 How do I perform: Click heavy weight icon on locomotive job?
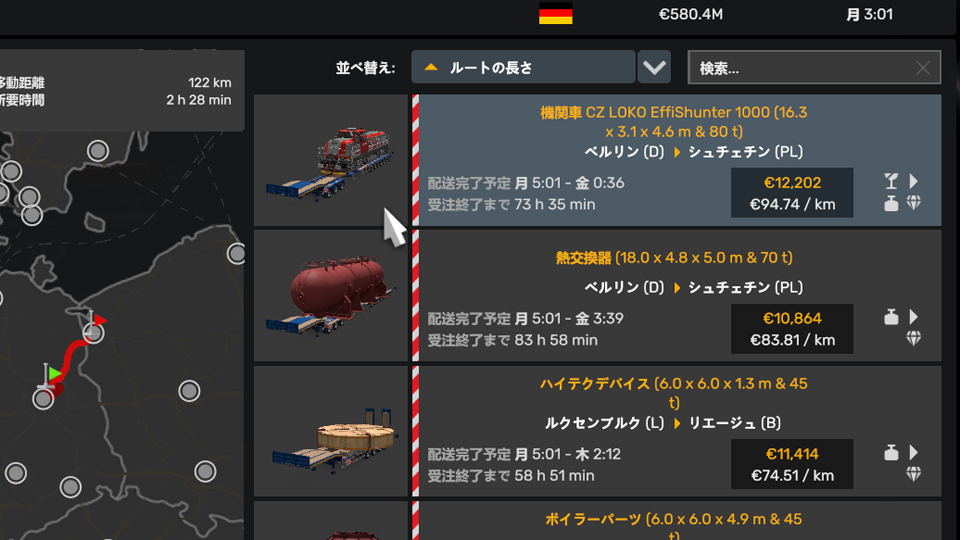point(891,203)
